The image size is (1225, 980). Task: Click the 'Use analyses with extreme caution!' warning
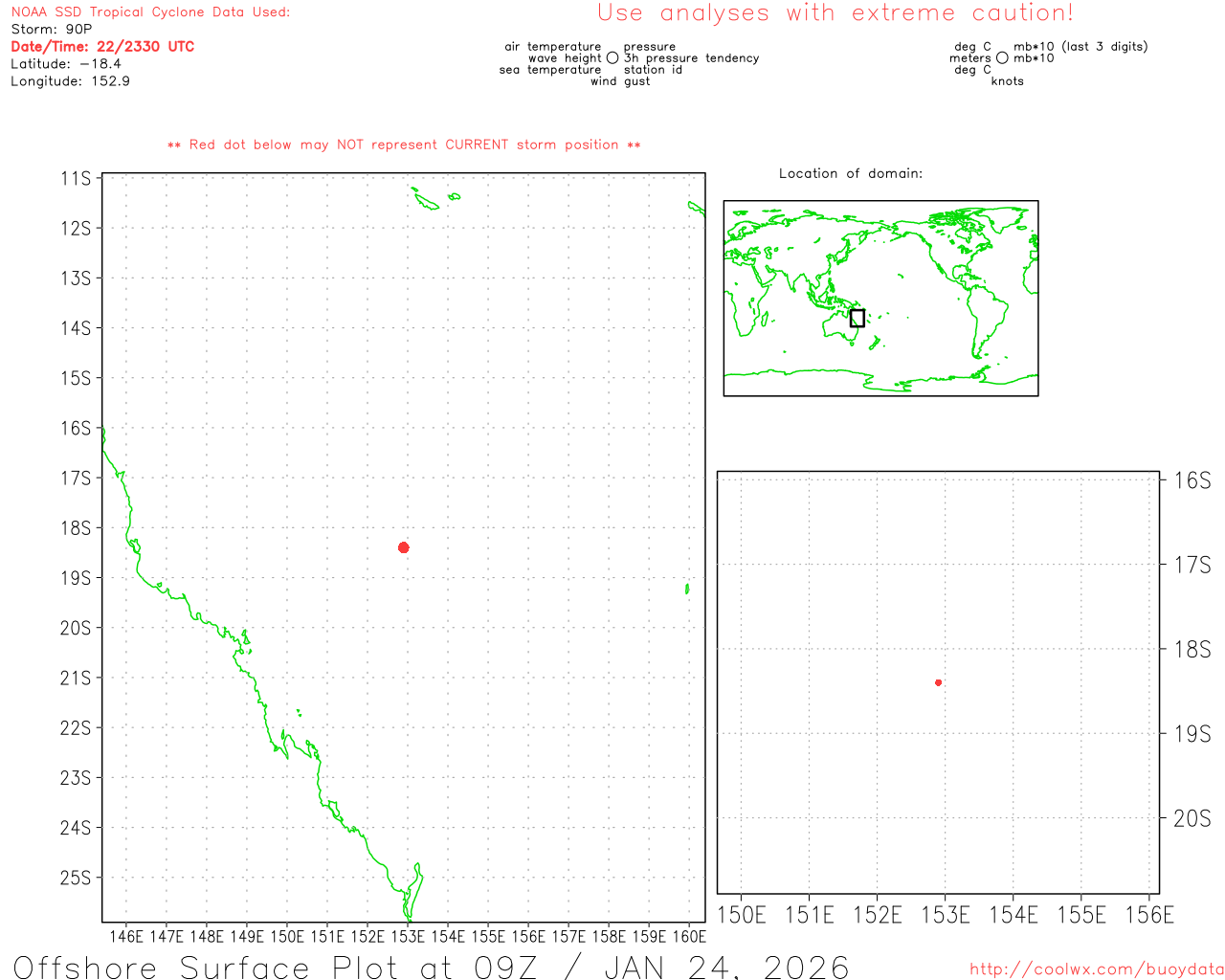835,13
